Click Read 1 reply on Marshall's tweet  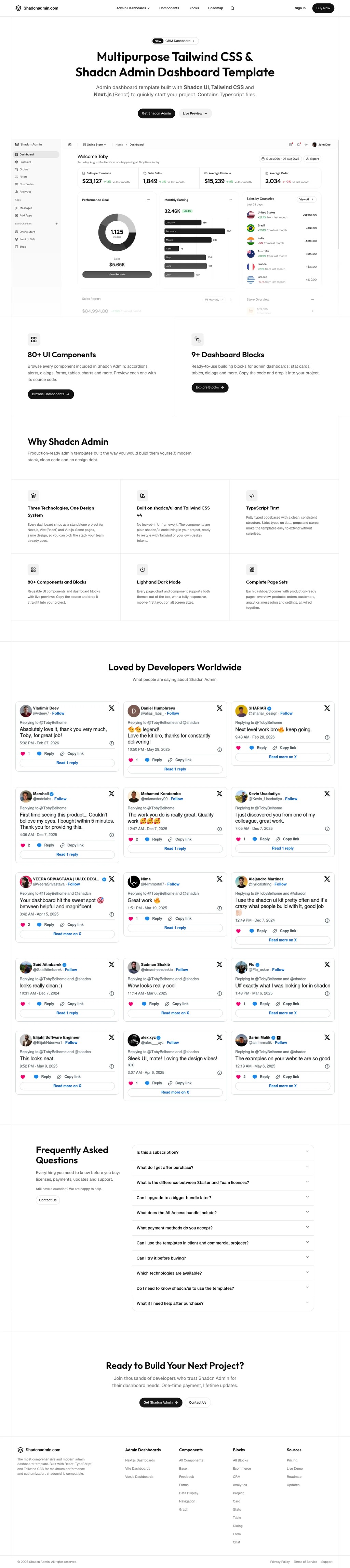pos(67,854)
